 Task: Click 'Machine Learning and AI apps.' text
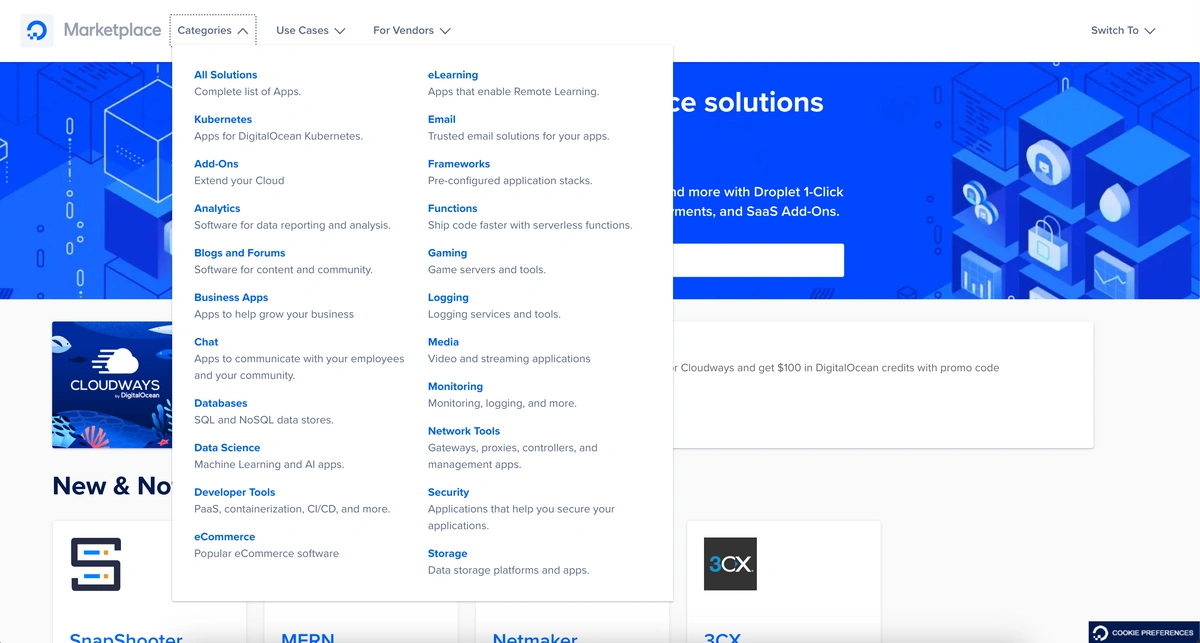click(269, 464)
